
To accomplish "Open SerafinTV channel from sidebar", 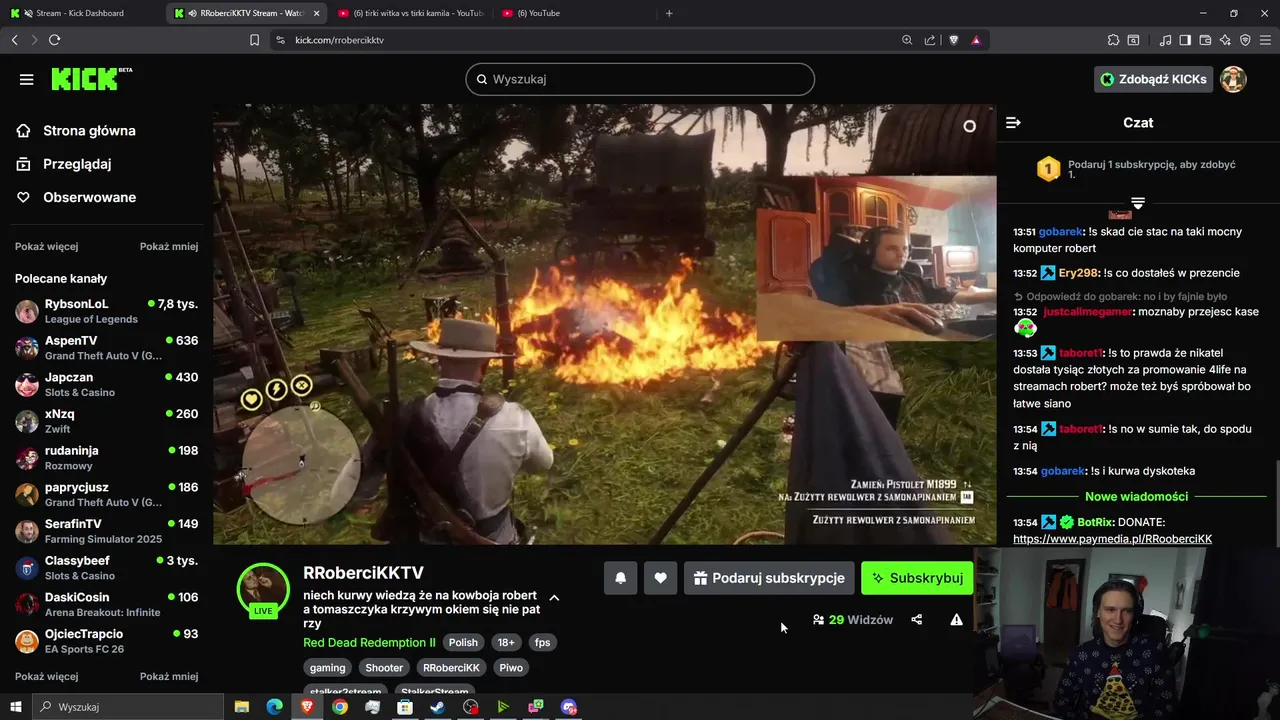I will click(x=106, y=531).
